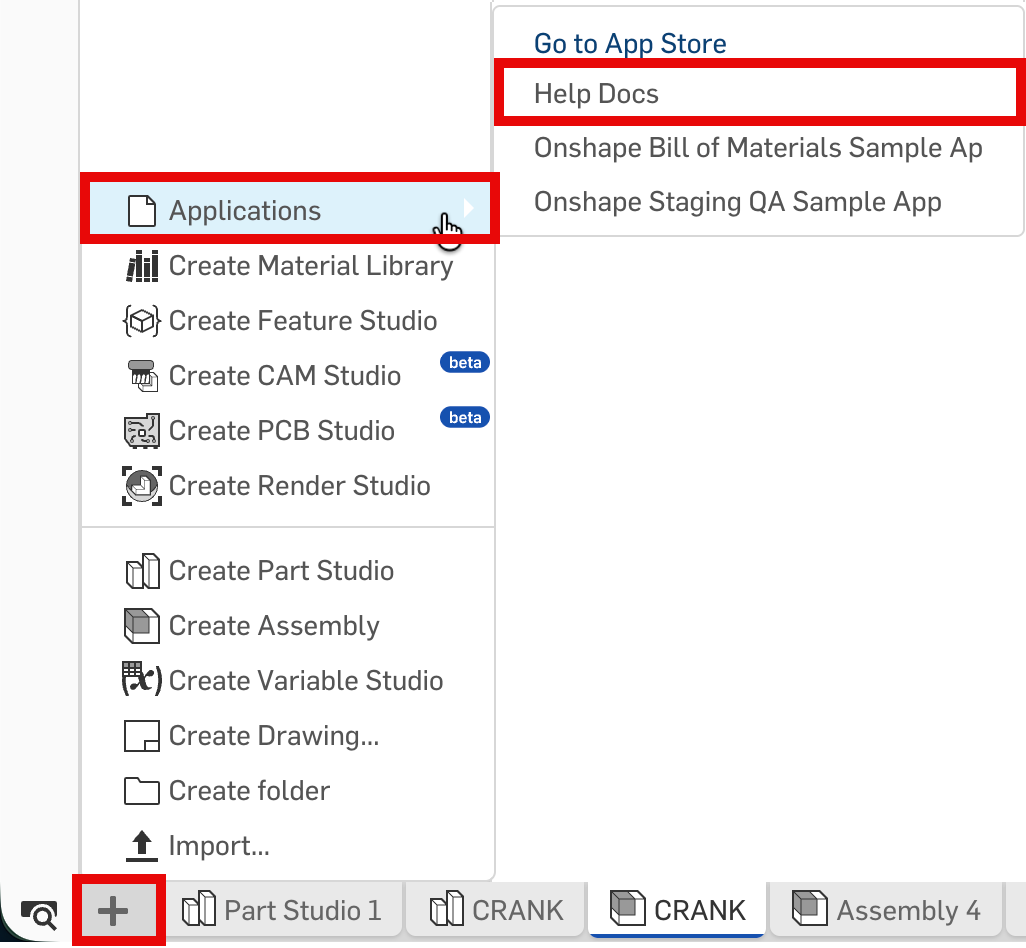Screen dimensions: 1026x948
Task: Click the plus Insert new tab button
Action: click(113, 911)
